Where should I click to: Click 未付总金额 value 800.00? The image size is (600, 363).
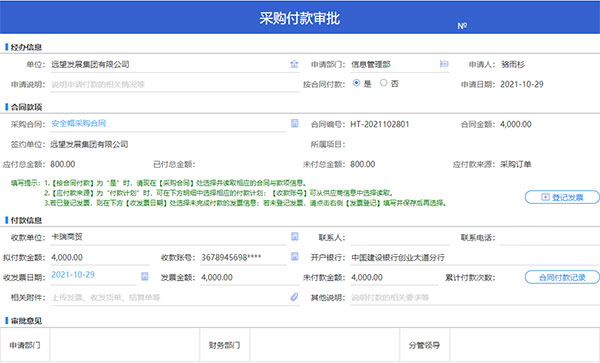pyautogui.click(x=363, y=164)
